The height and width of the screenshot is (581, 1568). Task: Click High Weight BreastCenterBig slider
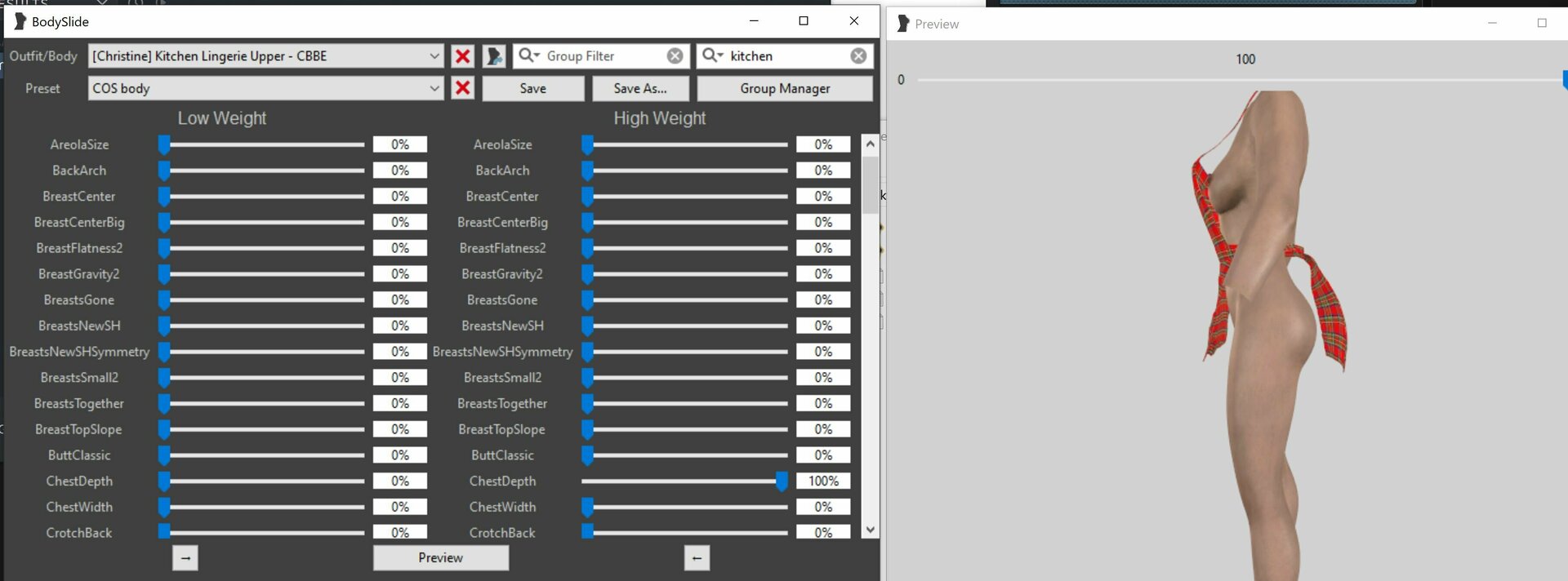[x=684, y=222]
